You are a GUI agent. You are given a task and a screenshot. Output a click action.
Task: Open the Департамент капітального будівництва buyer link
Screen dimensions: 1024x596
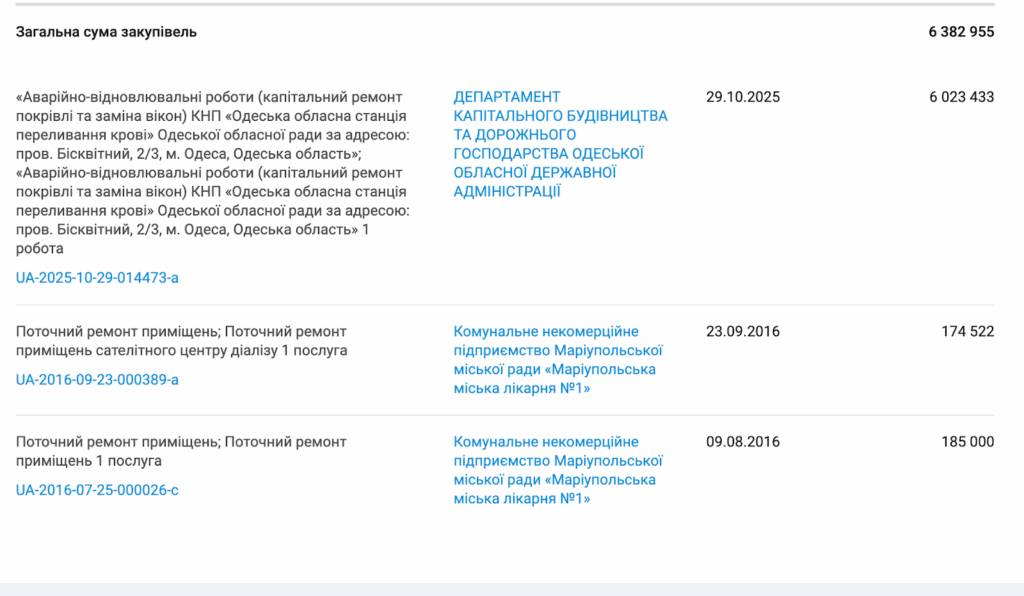[x=560, y=144]
